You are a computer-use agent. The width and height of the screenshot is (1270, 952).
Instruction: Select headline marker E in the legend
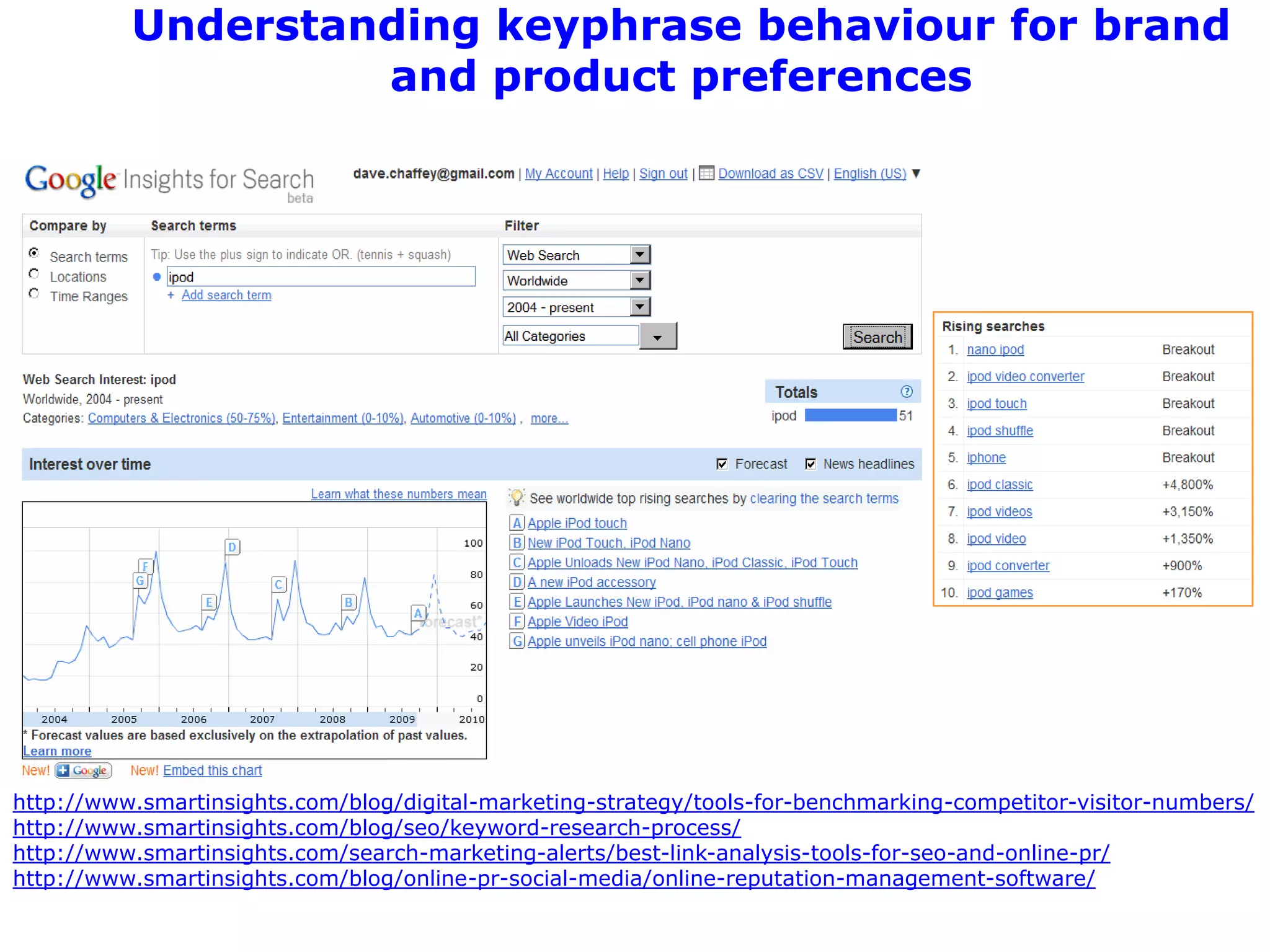[x=517, y=602]
